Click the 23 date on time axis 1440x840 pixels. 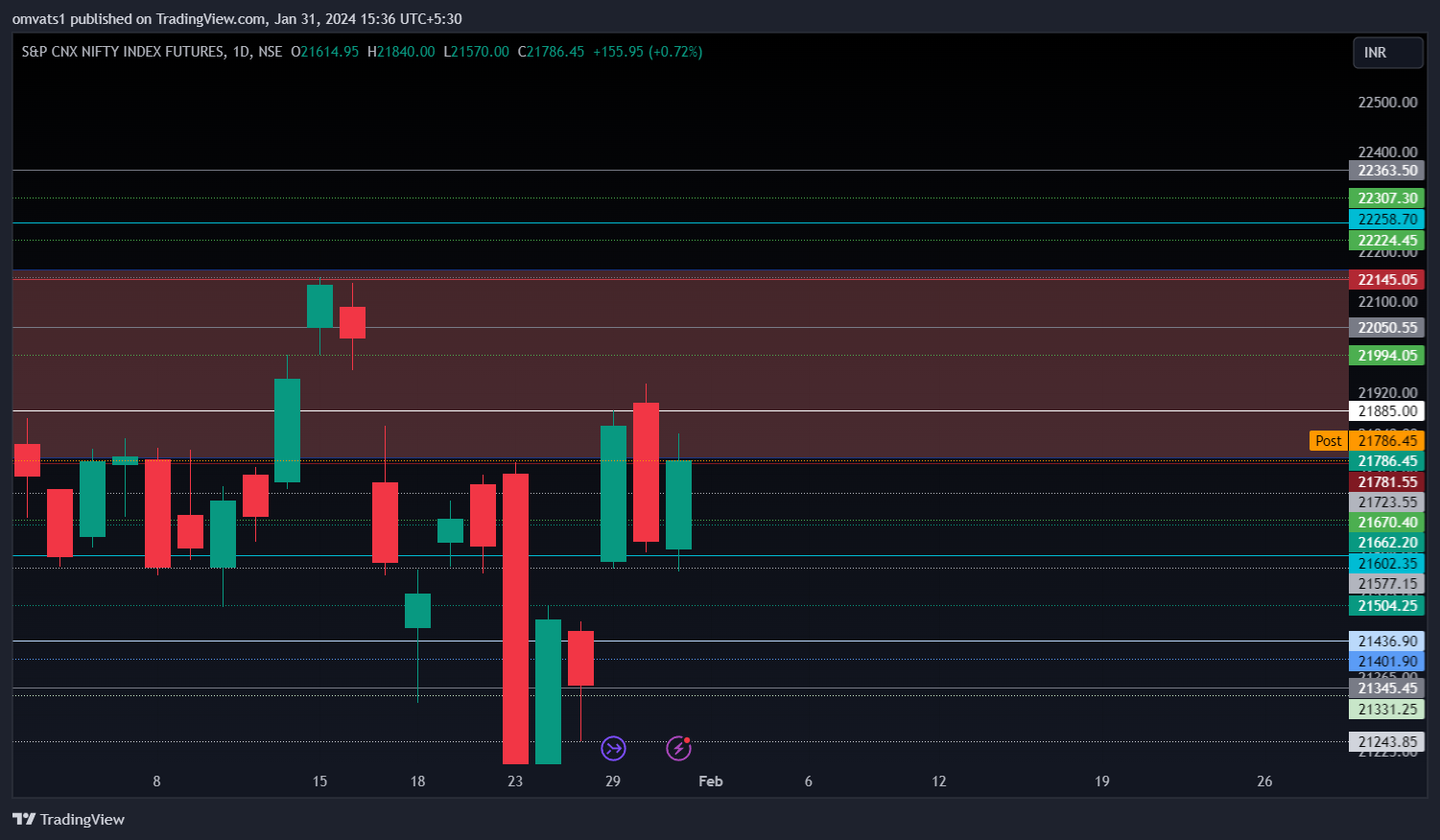coord(515,782)
